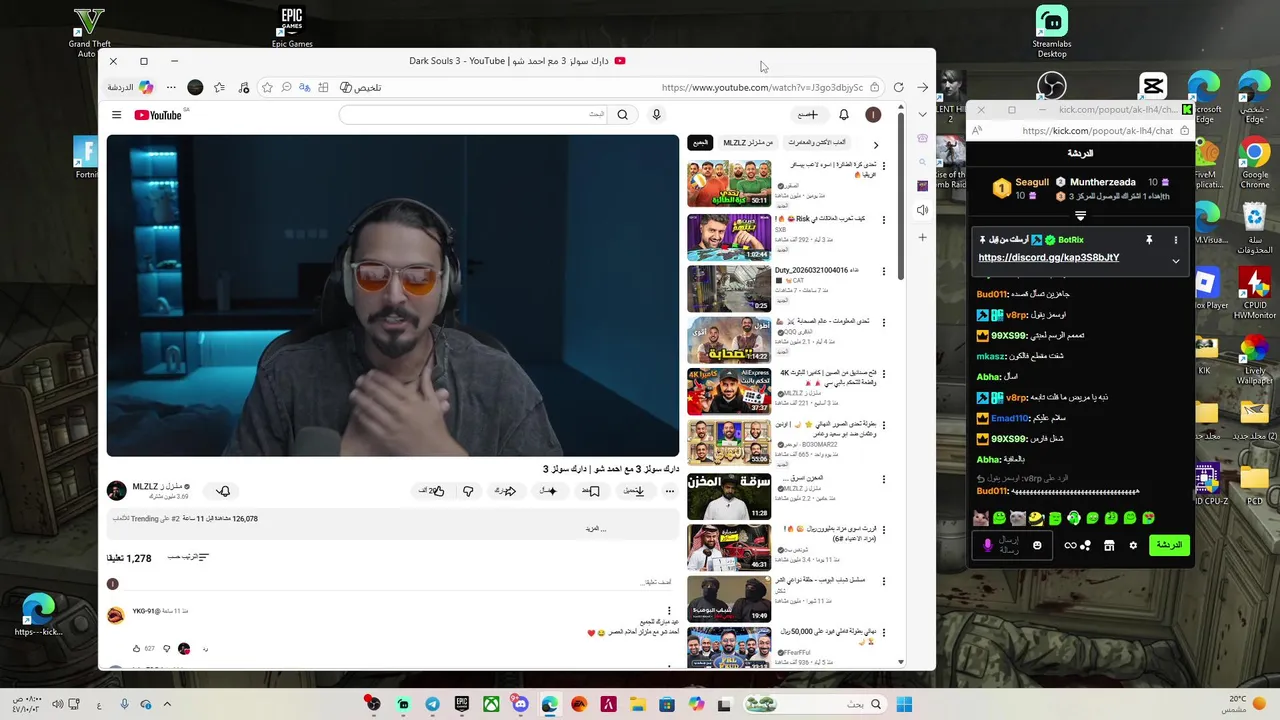Expand the Kick leaderboard drag handle
1280x720 pixels.
[1080, 215]
